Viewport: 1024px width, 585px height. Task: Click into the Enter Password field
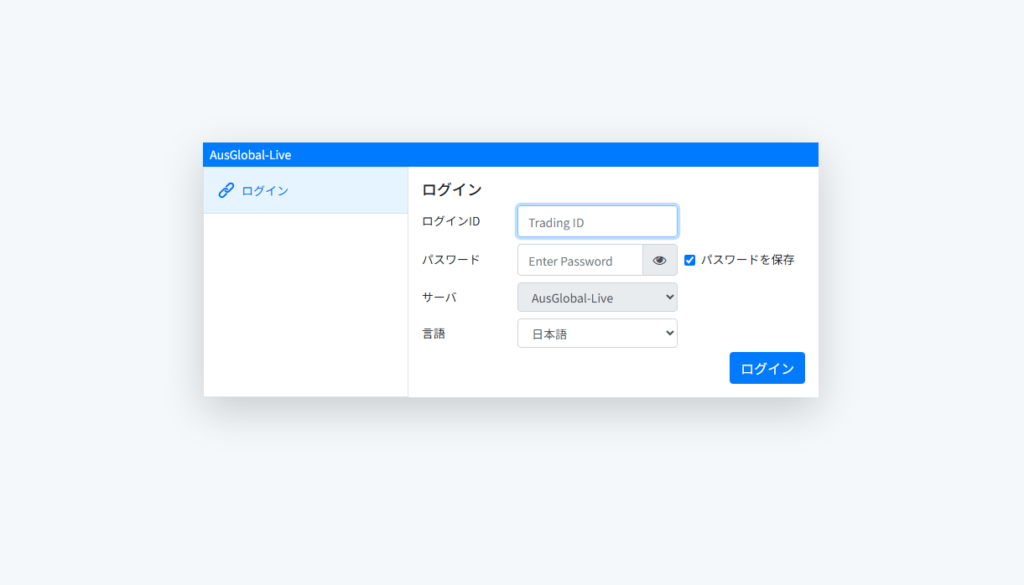click(580, 261)
